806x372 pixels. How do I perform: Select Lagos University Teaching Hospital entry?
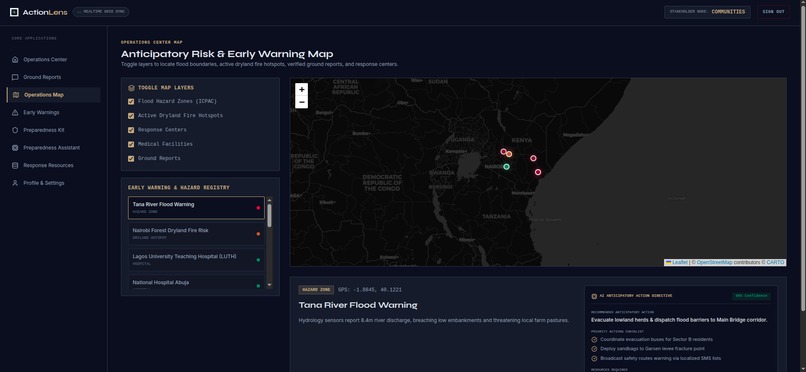point(196,260)
